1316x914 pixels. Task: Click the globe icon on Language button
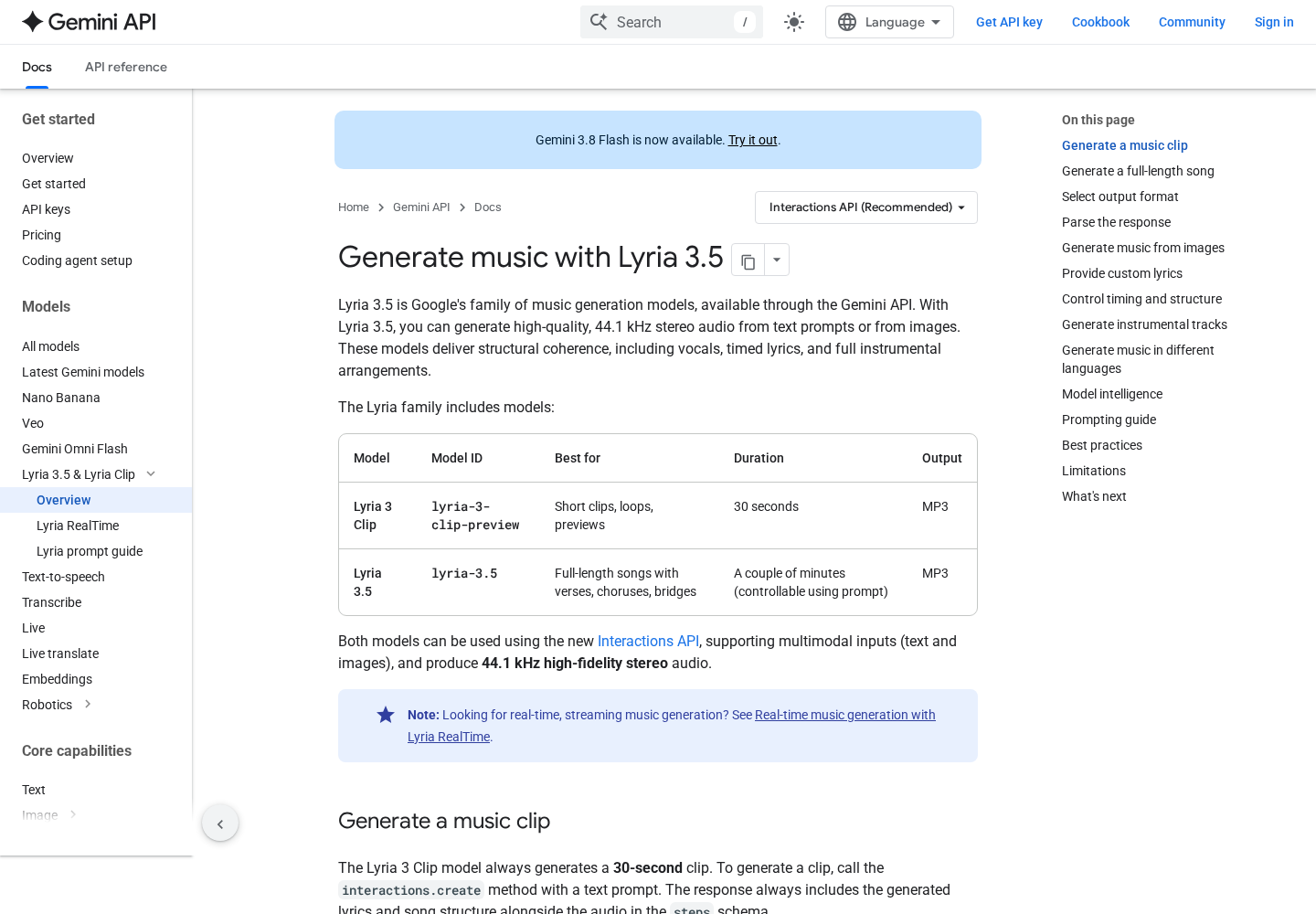[847, 22]
